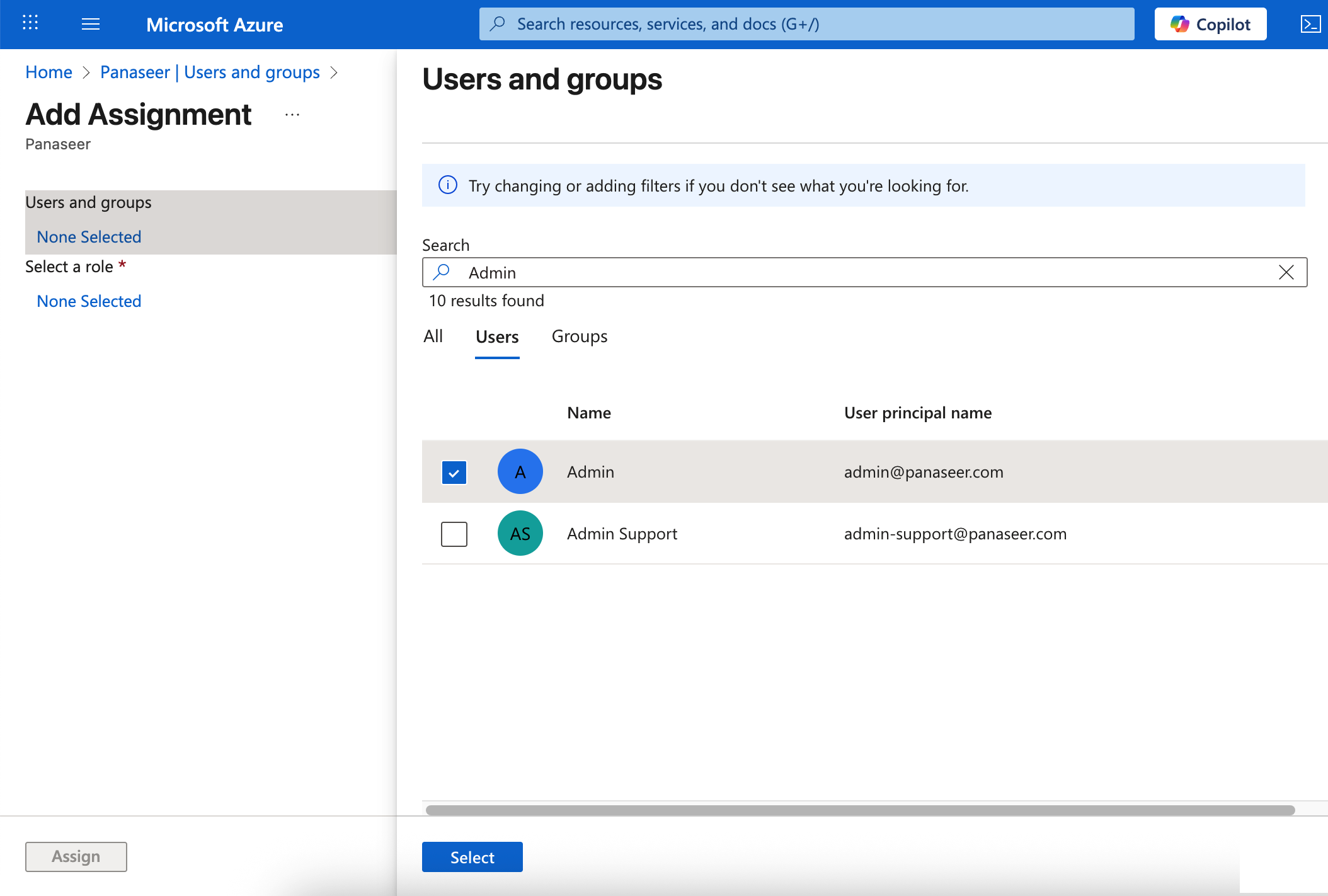
Task: Click the Admin name cell
Action: click(590, 472)
